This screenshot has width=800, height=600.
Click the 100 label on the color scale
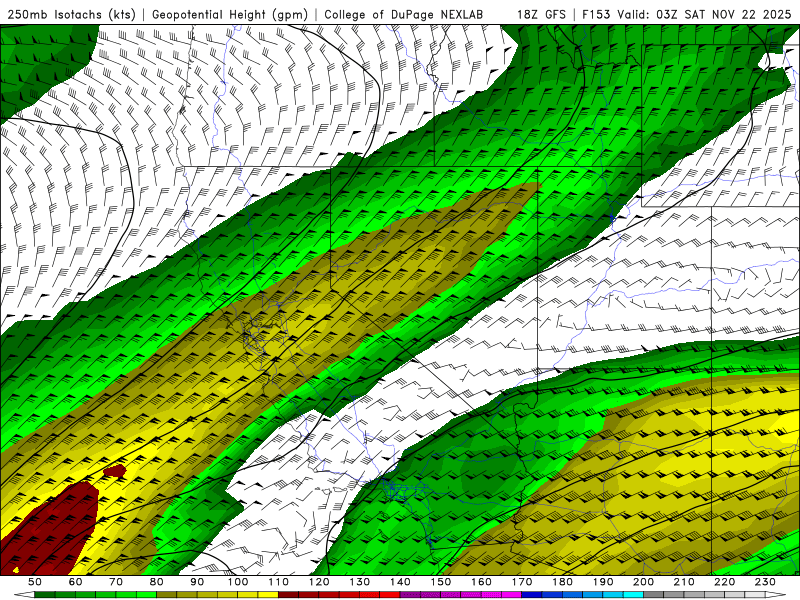point(238,582)
